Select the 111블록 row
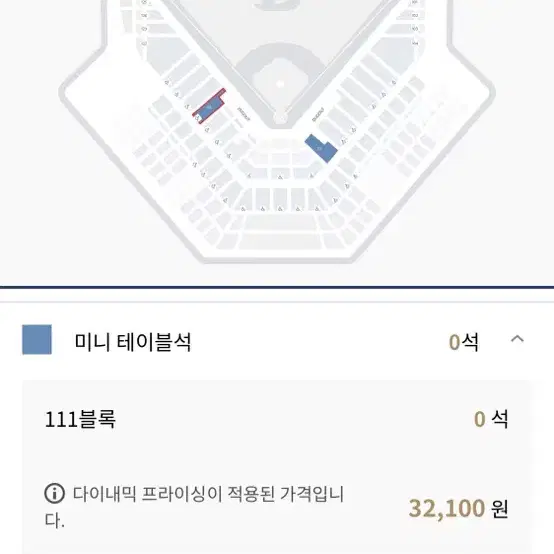Screen dimensions: 554x554 [277, 419]
